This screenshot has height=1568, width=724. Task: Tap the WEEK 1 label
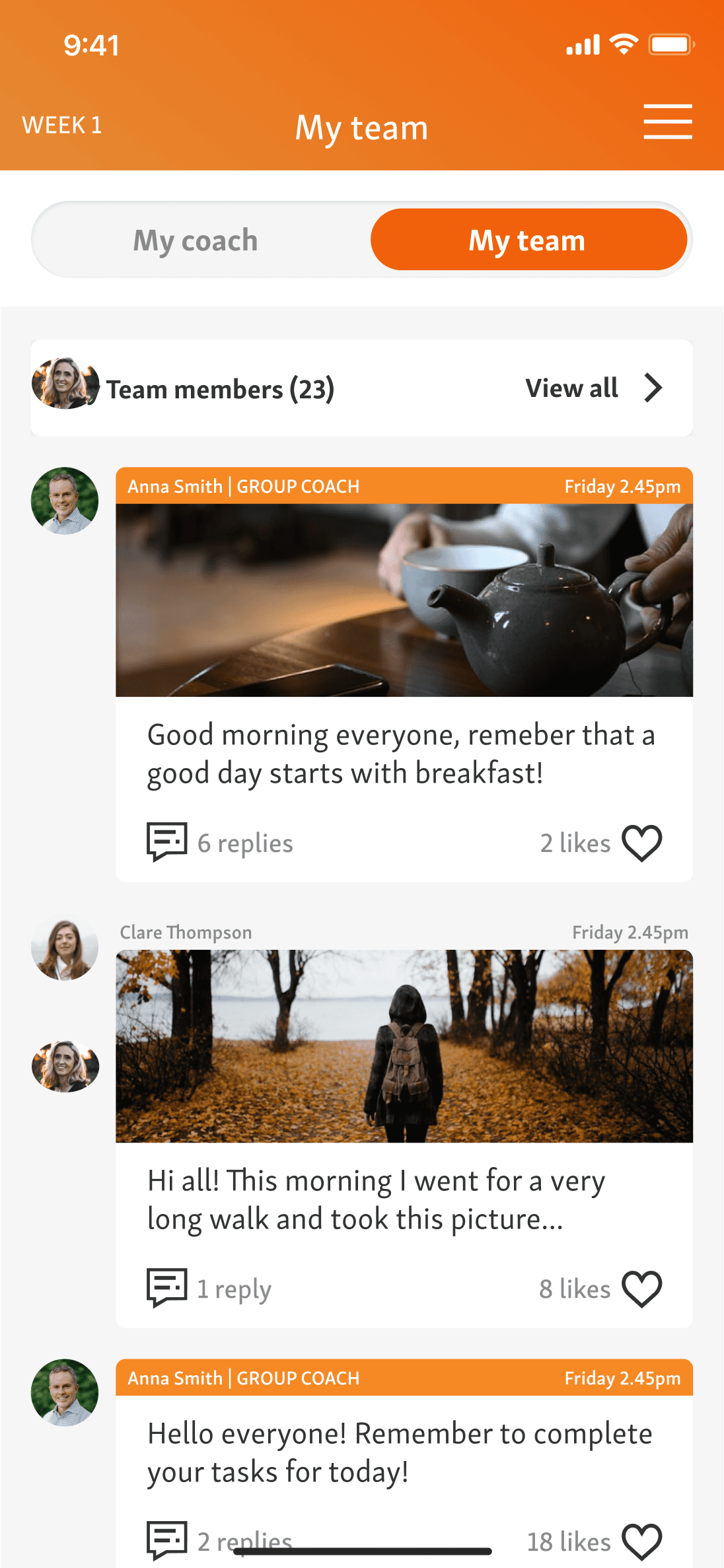click(62, 125)
